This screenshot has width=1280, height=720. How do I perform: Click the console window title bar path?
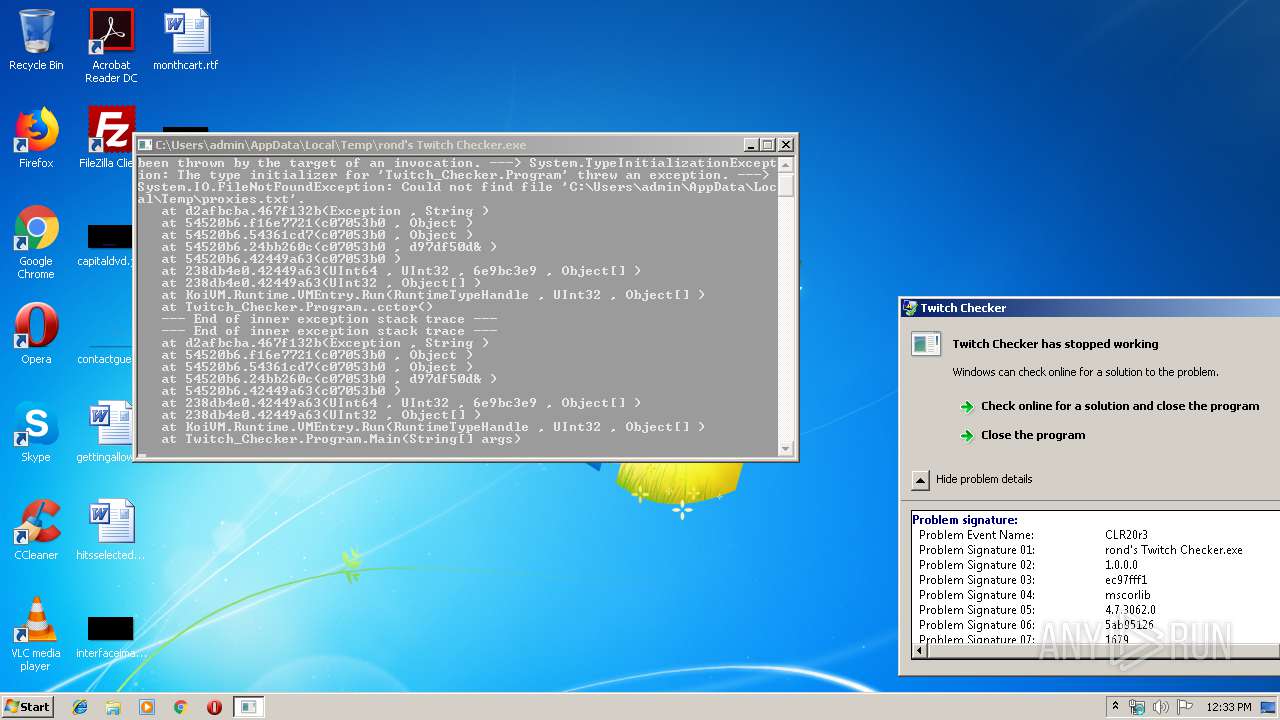pyautogui.click(x=340, y=145)
